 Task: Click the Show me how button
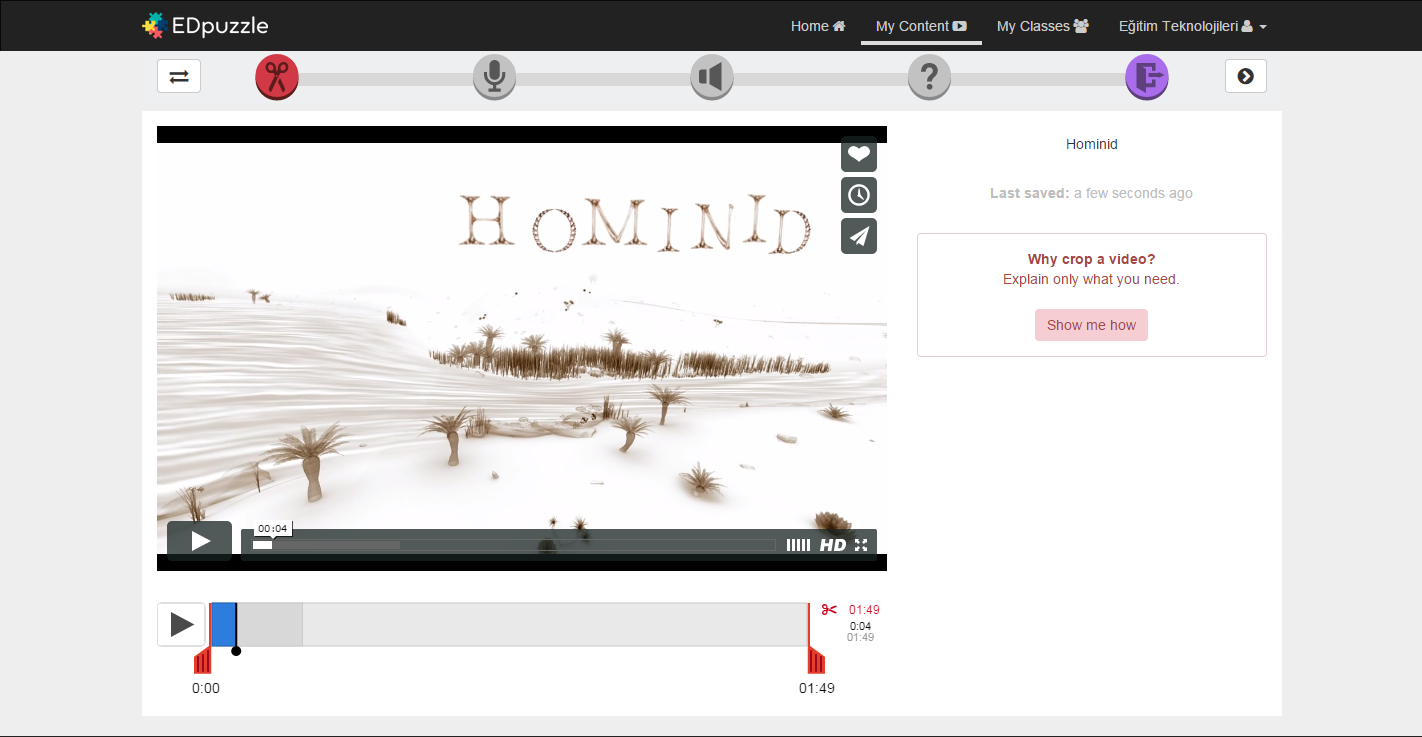click(1091, 325)
